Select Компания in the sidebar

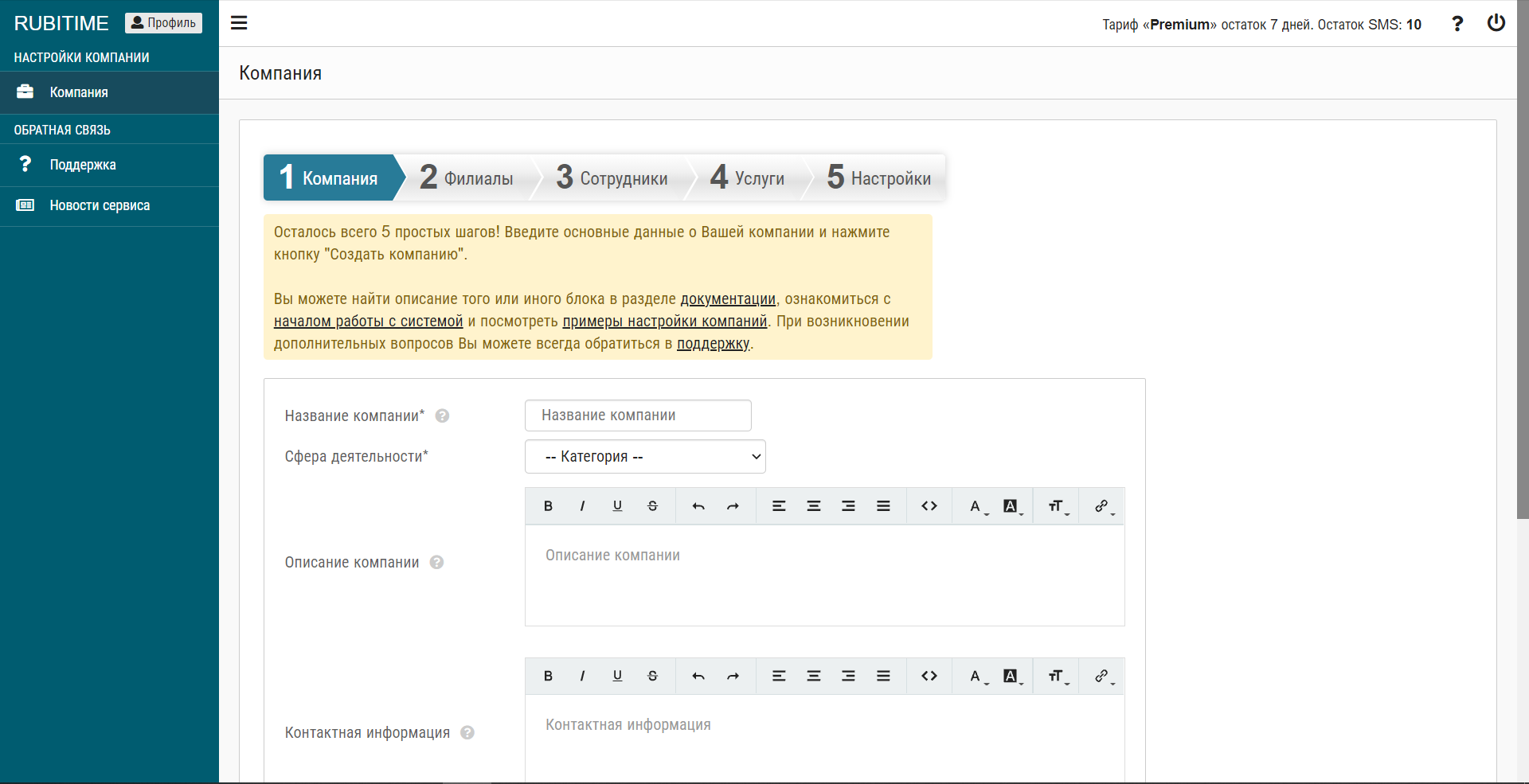click(x=109, y=92)
